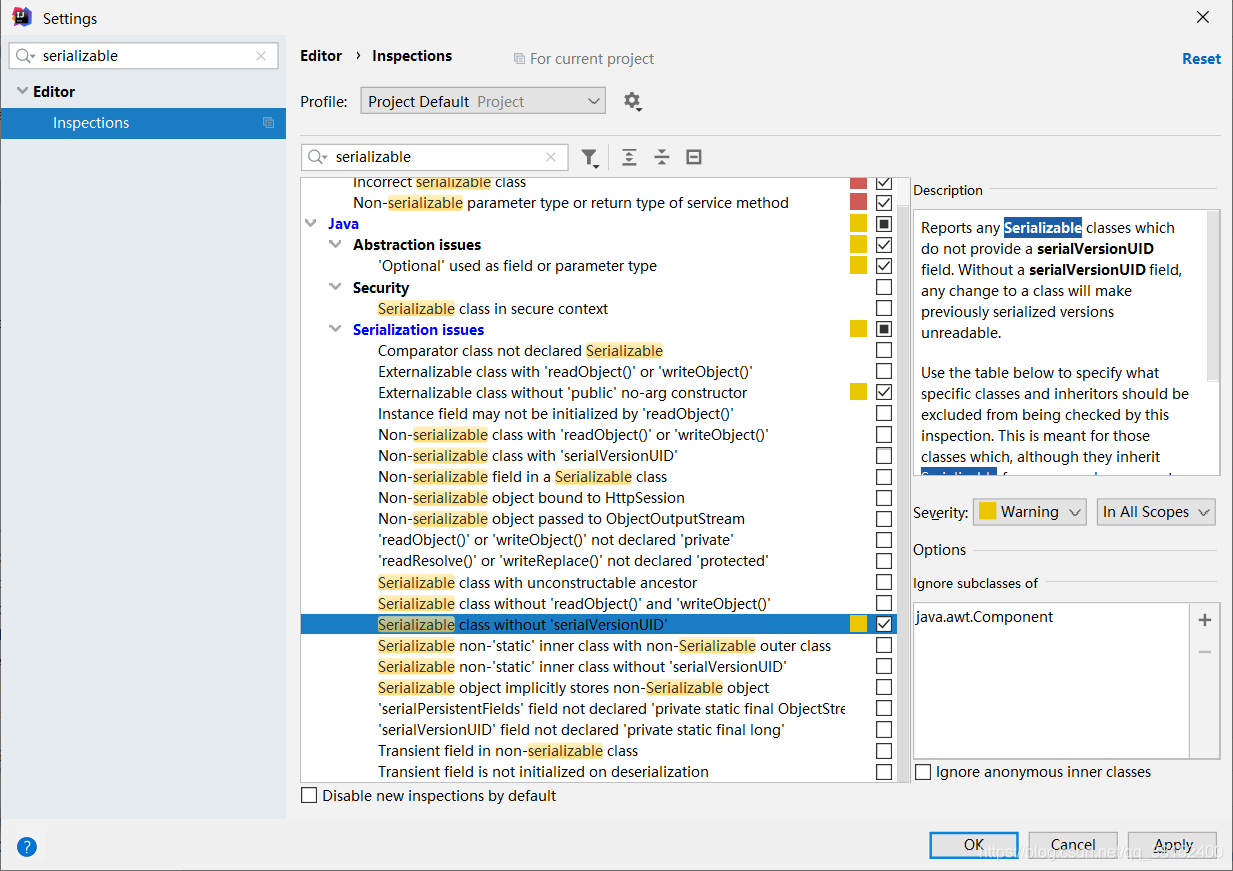The height and width of the screenshot is (871, 1233).
Task: Uncheck Serializable class without 'serialVersionUID'
Action: click(x=884, y=624)
